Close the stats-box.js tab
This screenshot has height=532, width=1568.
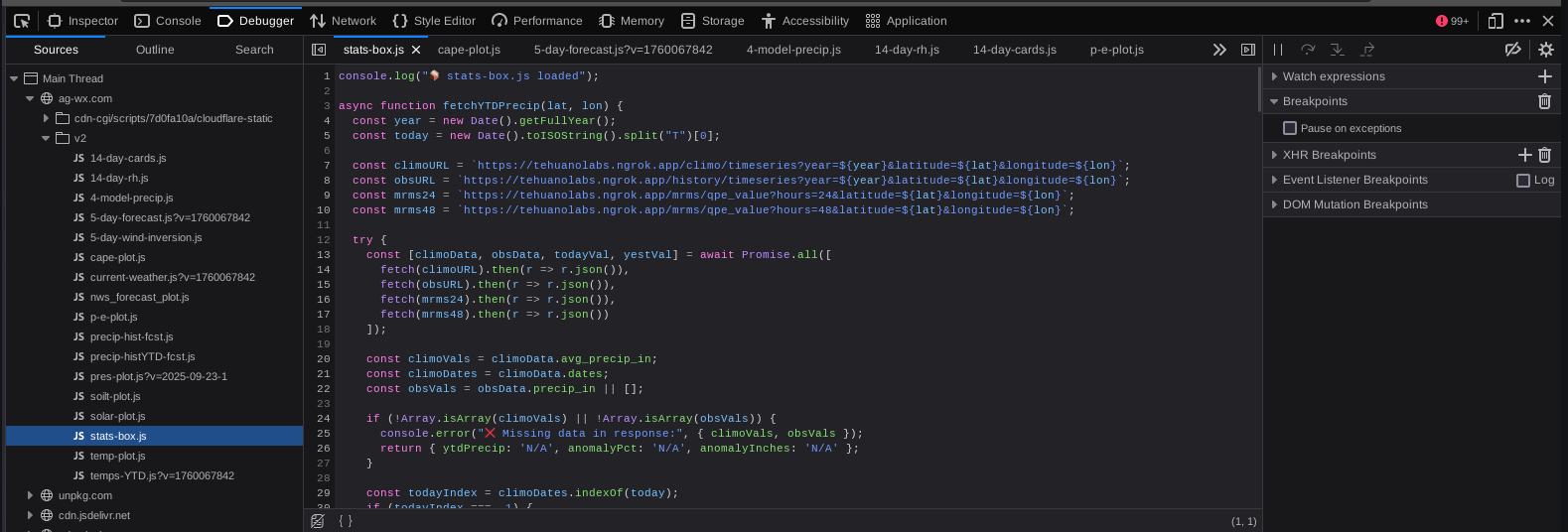pyautogui.click(x=416, y=50)
